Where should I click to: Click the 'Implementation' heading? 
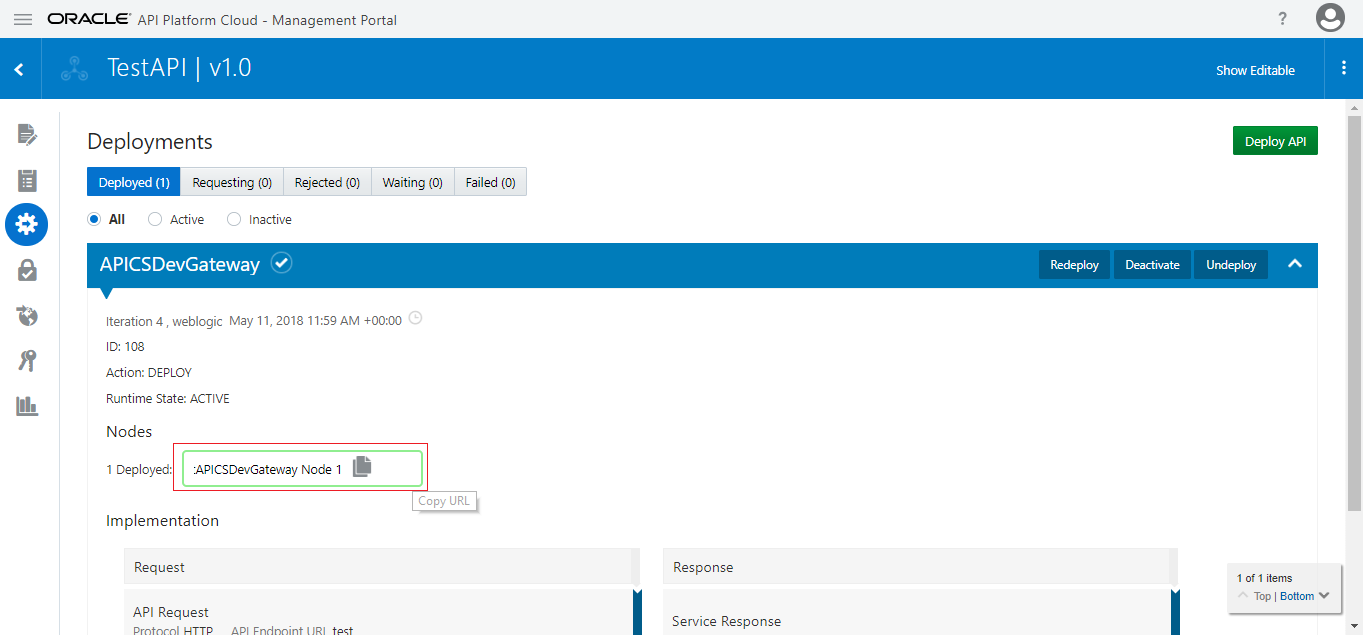(162, 520)
